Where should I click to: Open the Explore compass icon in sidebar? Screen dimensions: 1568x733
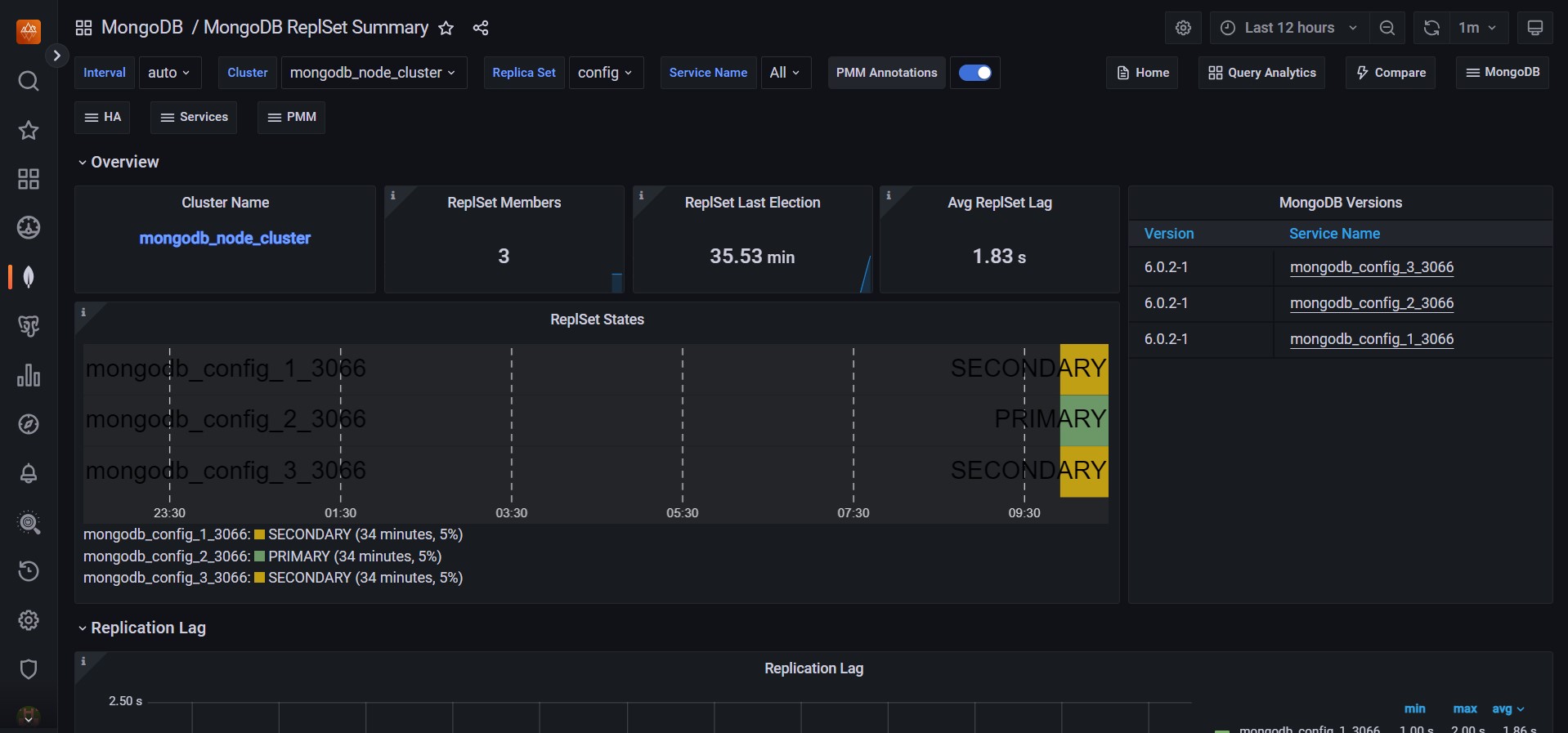click(29, 424)
